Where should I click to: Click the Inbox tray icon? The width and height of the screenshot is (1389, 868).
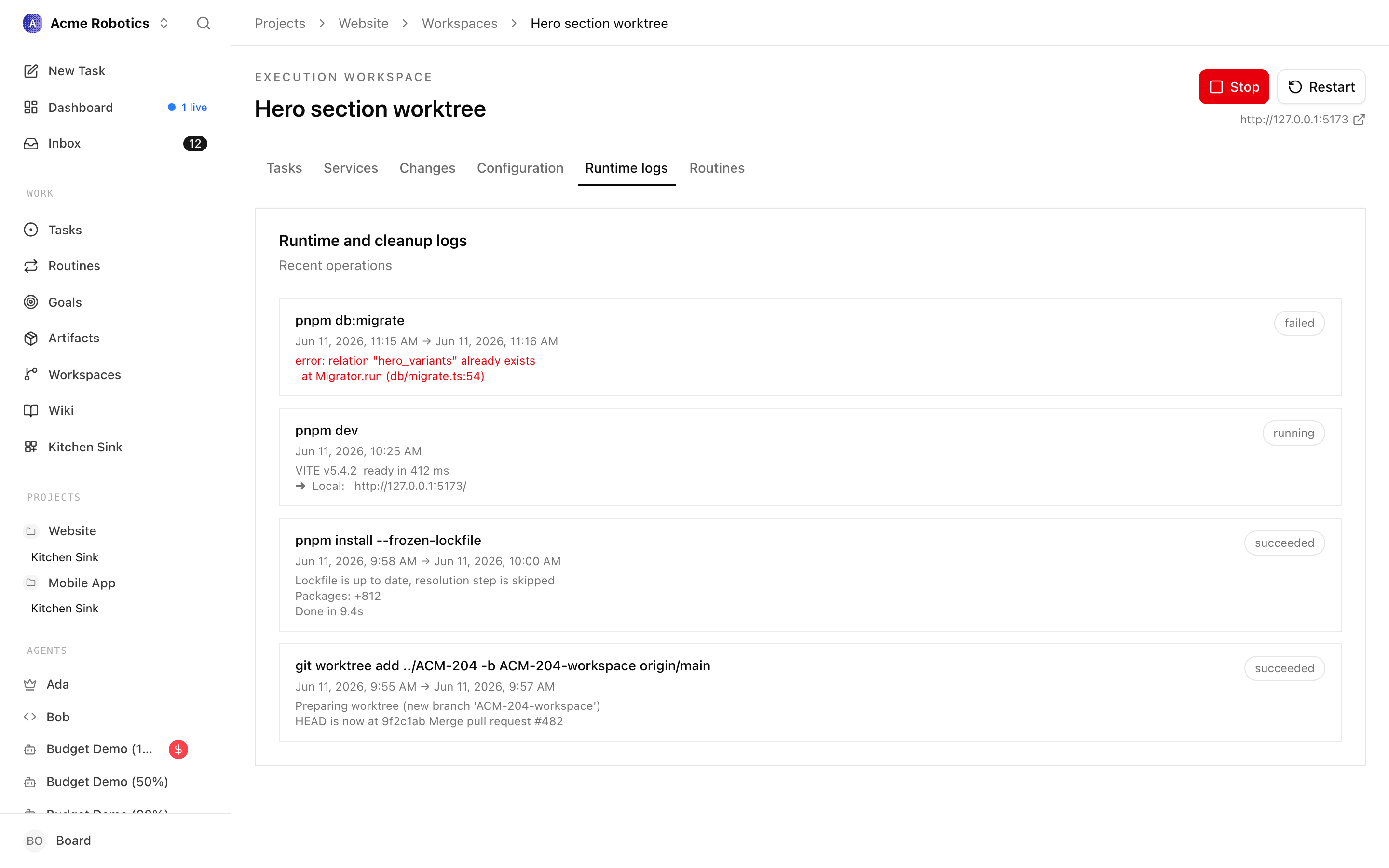(31, 144)
